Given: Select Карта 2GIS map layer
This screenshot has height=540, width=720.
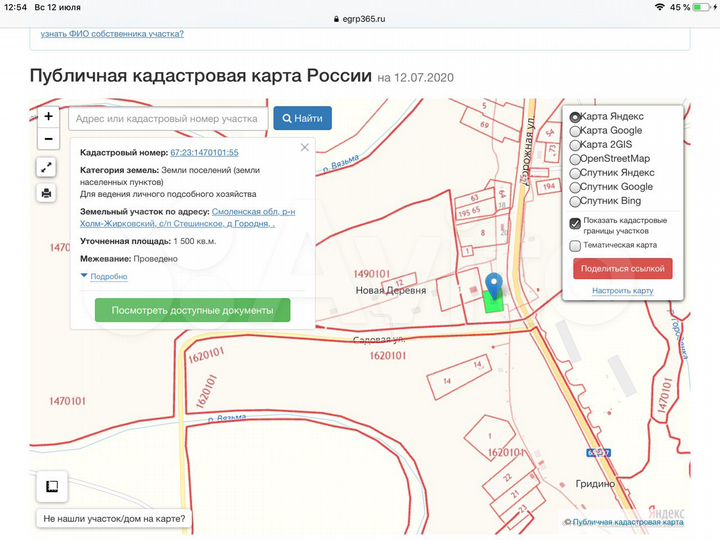Looking at the screenshot, I should 575,145.
